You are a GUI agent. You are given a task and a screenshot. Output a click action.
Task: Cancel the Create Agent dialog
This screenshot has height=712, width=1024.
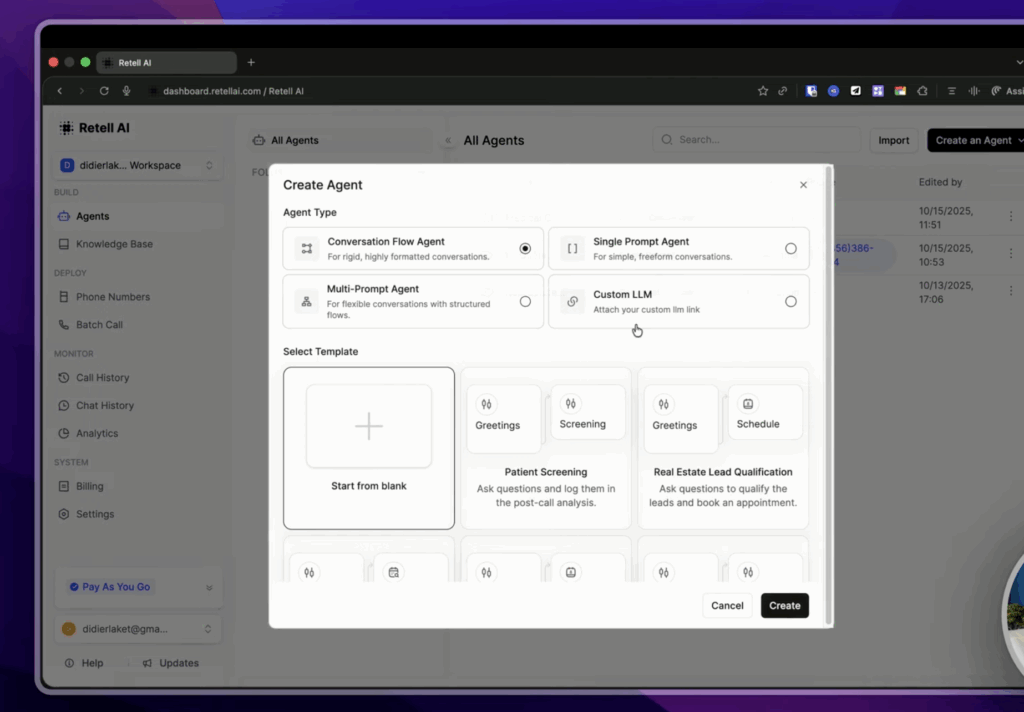pos(727,605)
